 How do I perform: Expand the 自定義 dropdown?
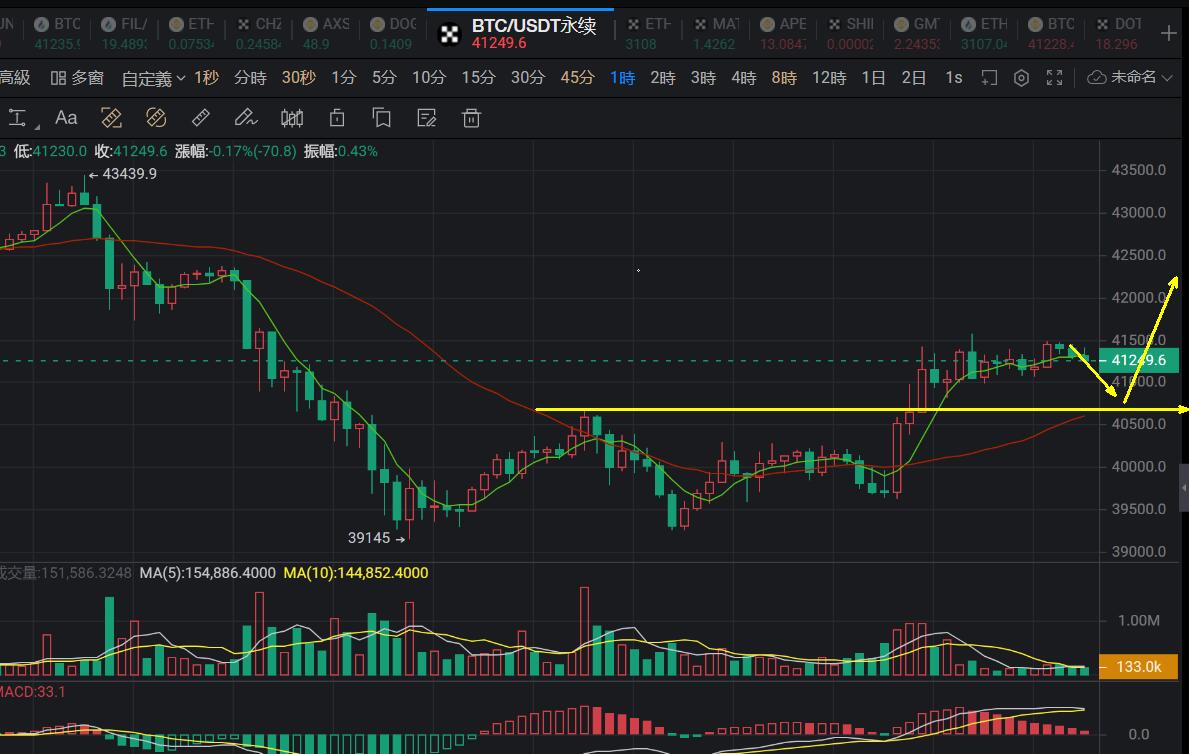pyautogui.click(x=153, y=78)
